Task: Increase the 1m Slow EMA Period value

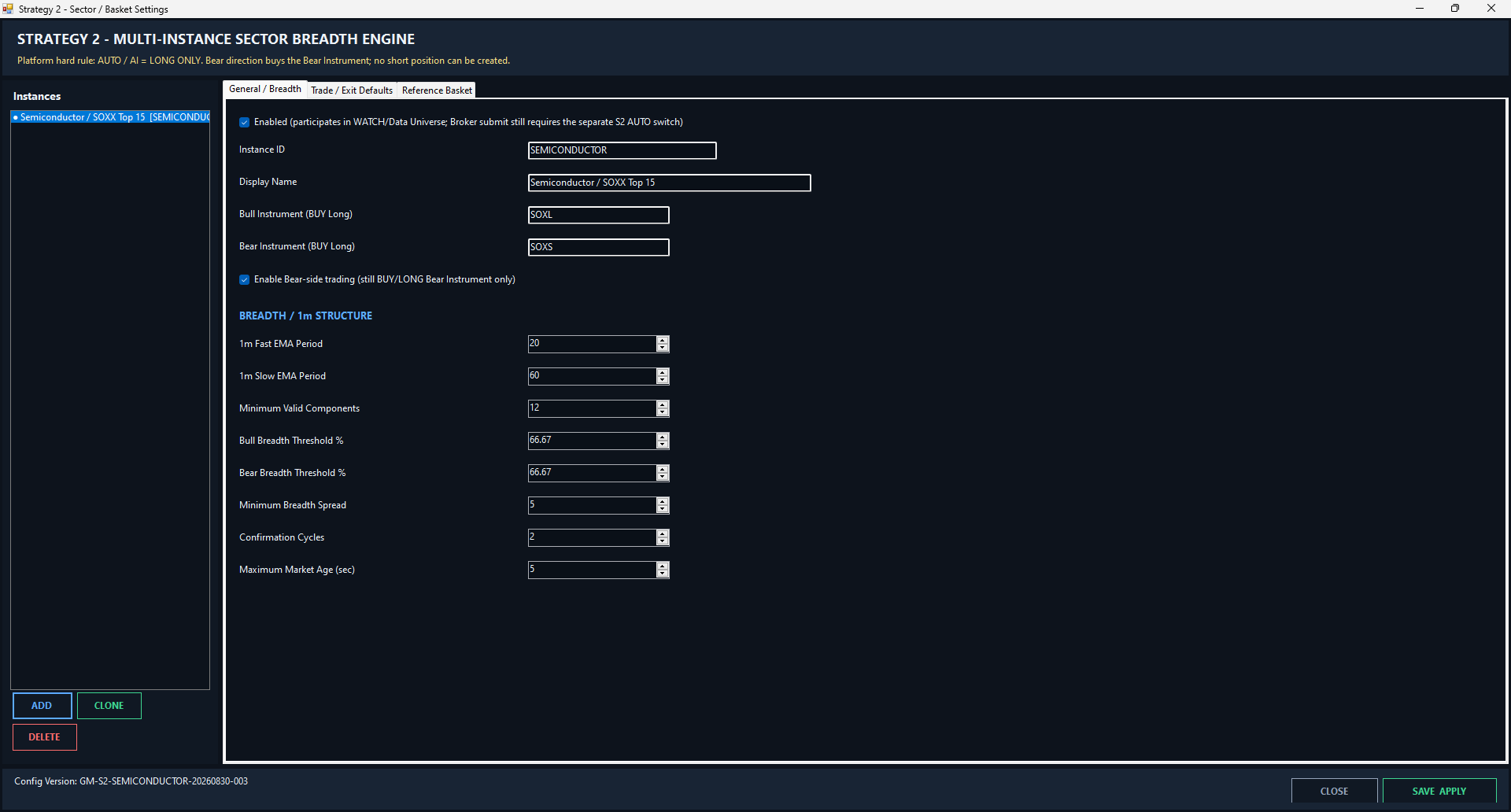Action: tap(663, 372)
